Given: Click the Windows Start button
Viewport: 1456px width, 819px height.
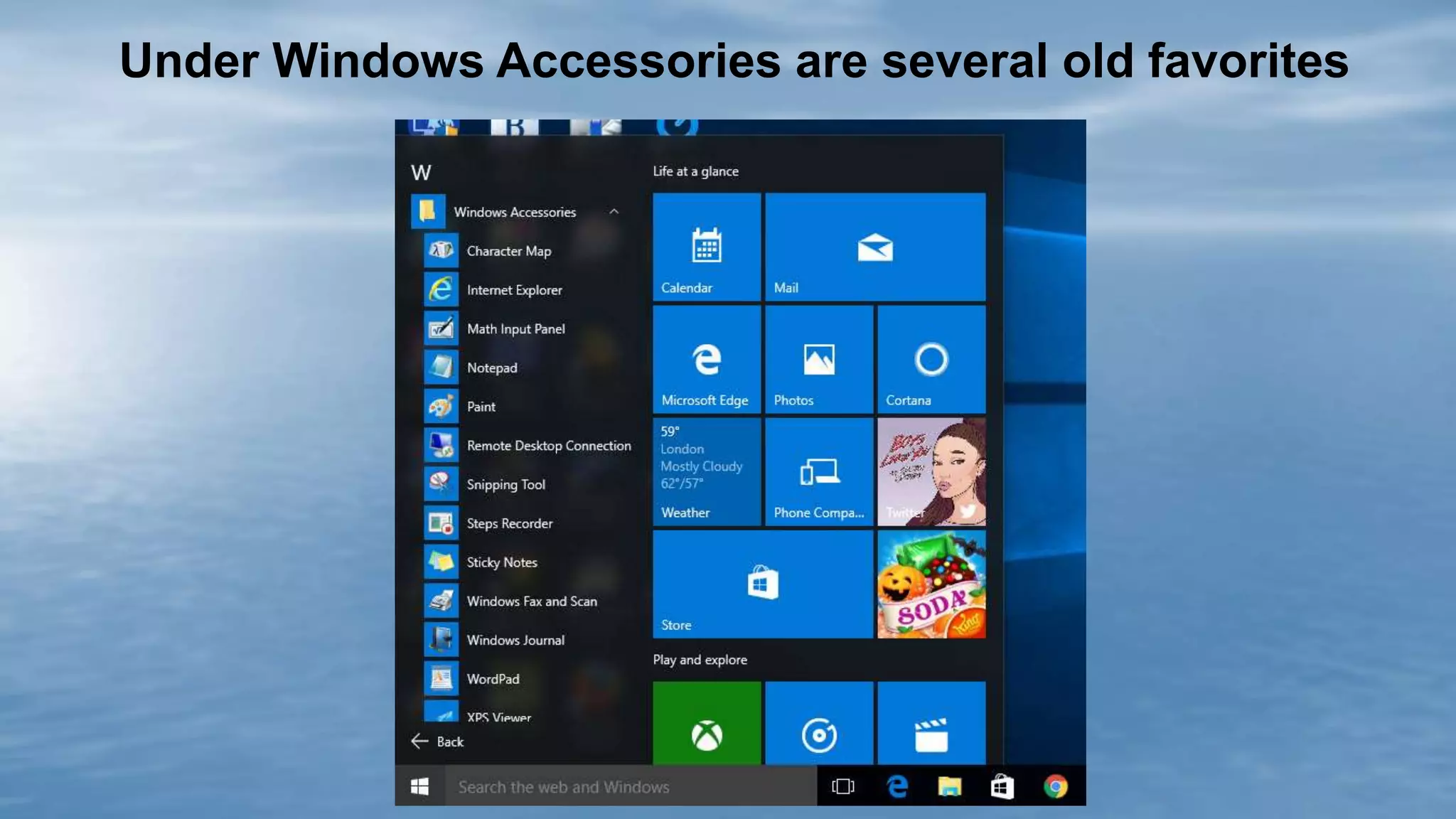Looking at the screenshot, I should pos(420,786).
